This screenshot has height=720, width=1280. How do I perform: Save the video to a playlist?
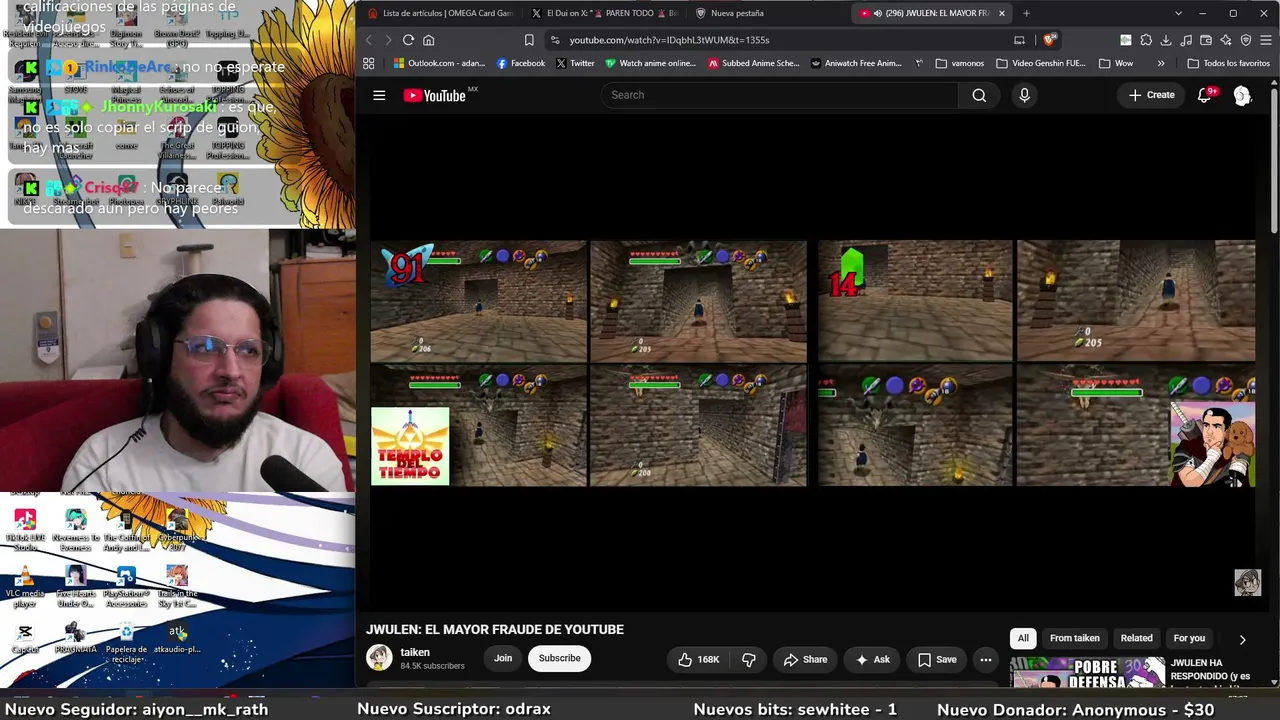937,659
